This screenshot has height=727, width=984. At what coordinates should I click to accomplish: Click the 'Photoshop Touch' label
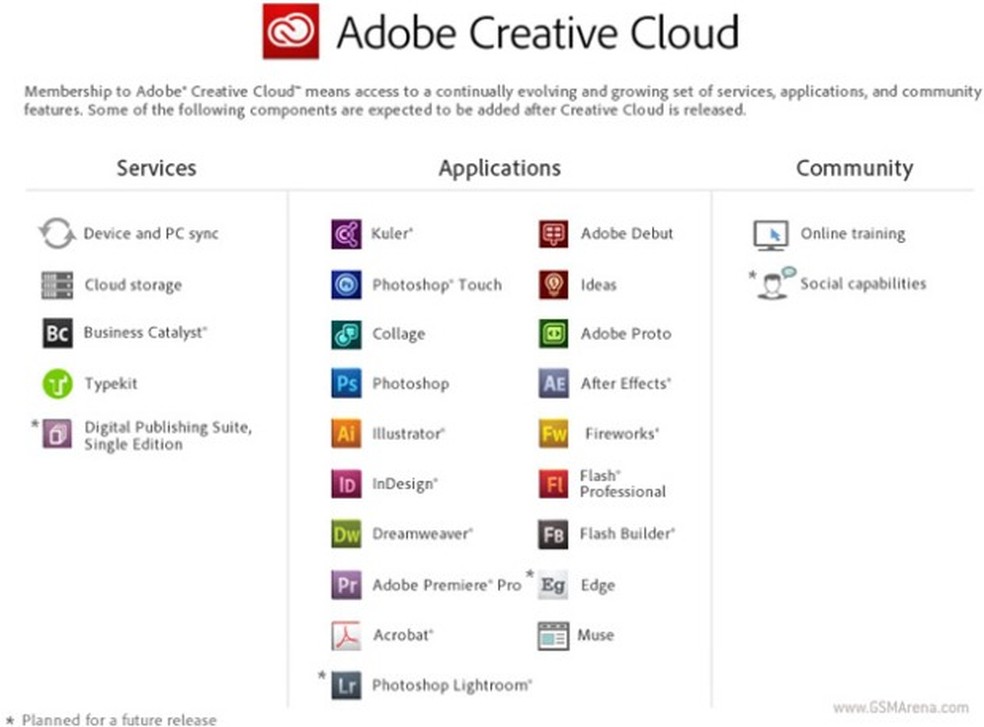tap(437, 285)
